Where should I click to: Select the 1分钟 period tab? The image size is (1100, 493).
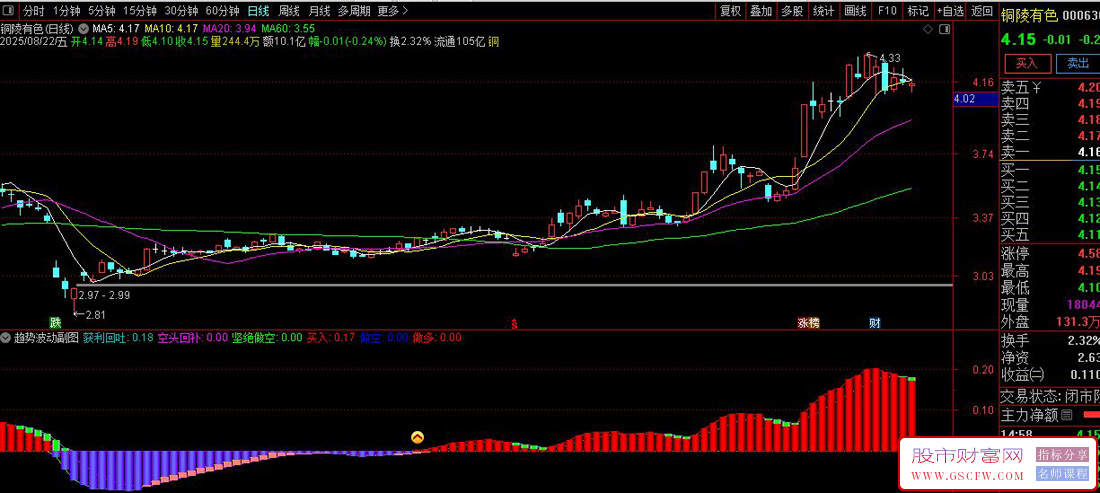66,11
